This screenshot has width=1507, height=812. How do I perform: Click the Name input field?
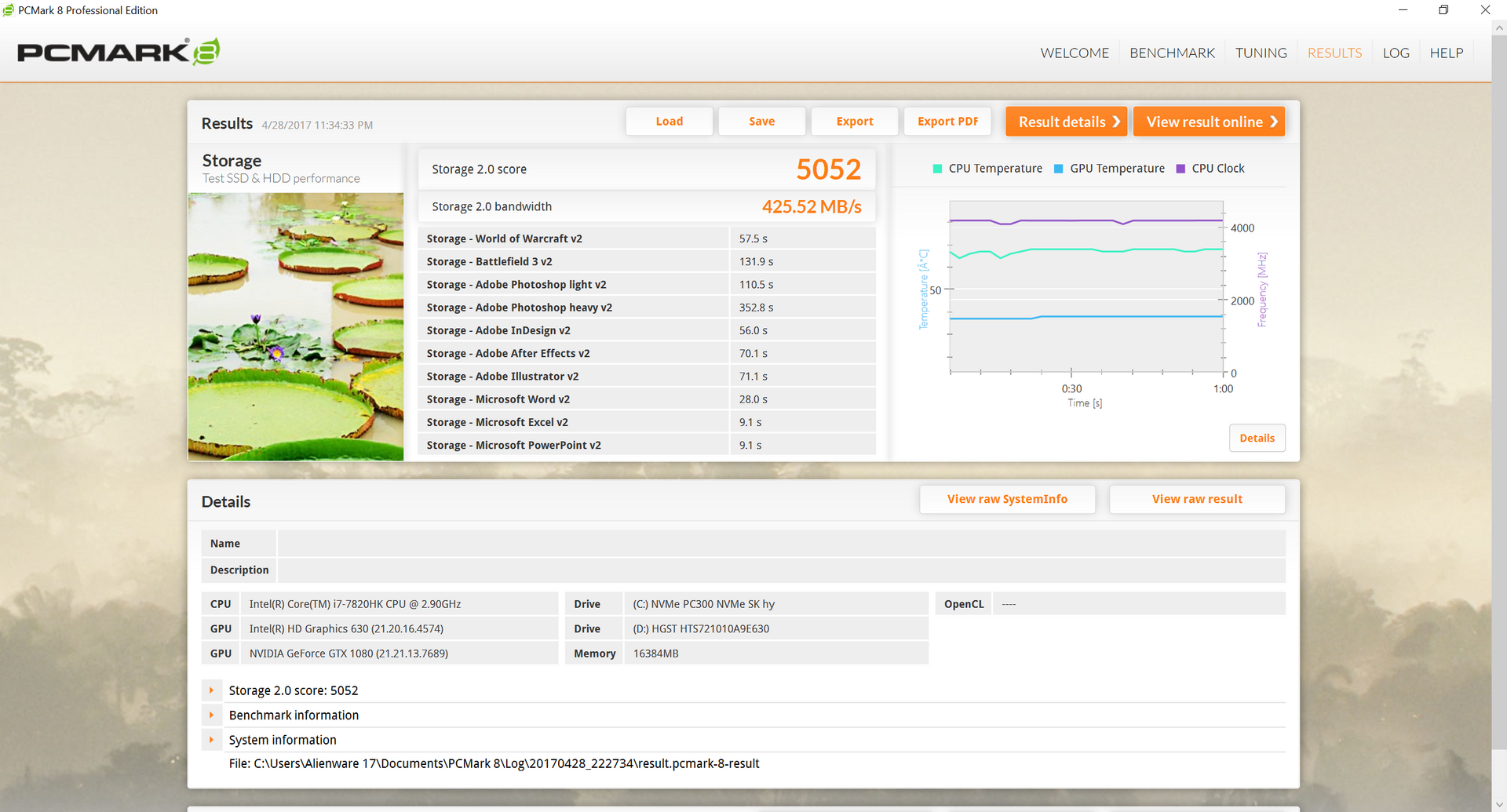point(782,544)
